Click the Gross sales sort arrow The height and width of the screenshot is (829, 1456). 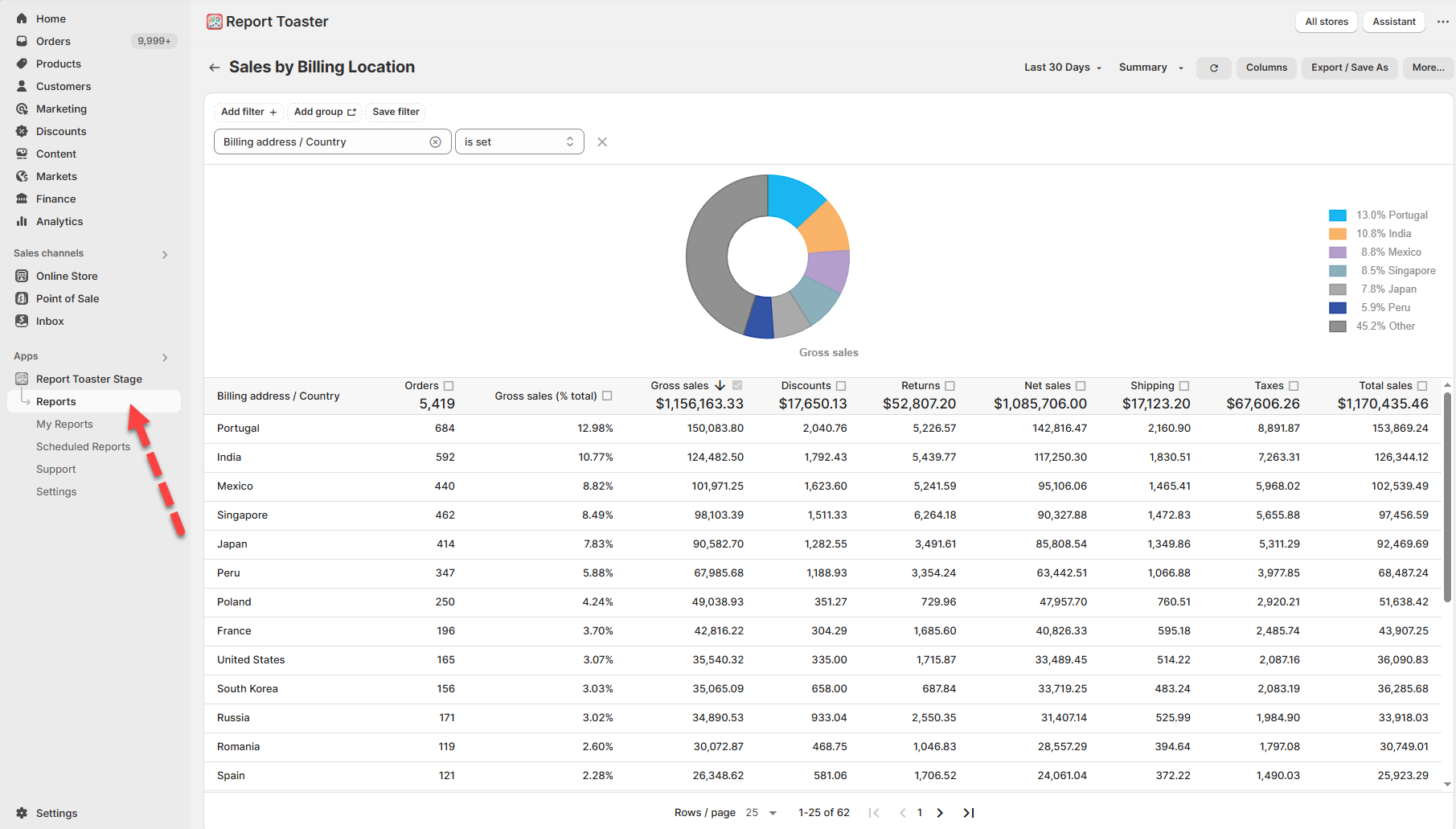tap(720, 386)
